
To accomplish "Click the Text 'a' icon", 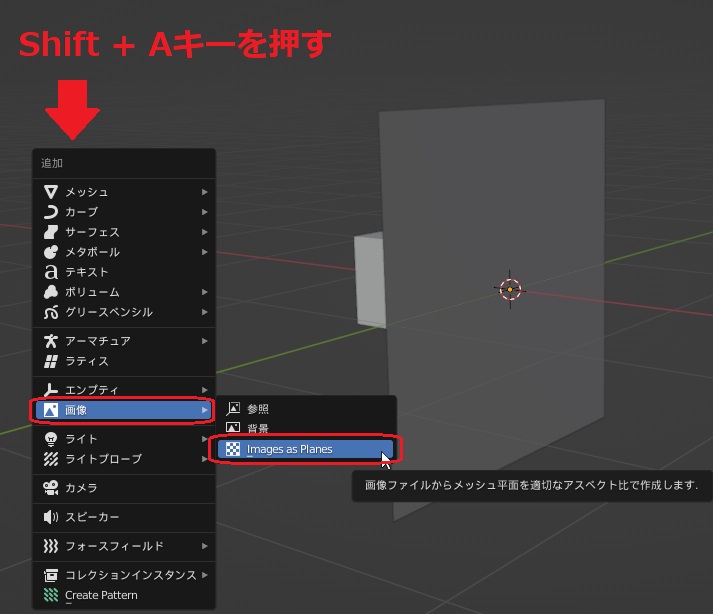I will pyautogui.click(x=51, y=272).
